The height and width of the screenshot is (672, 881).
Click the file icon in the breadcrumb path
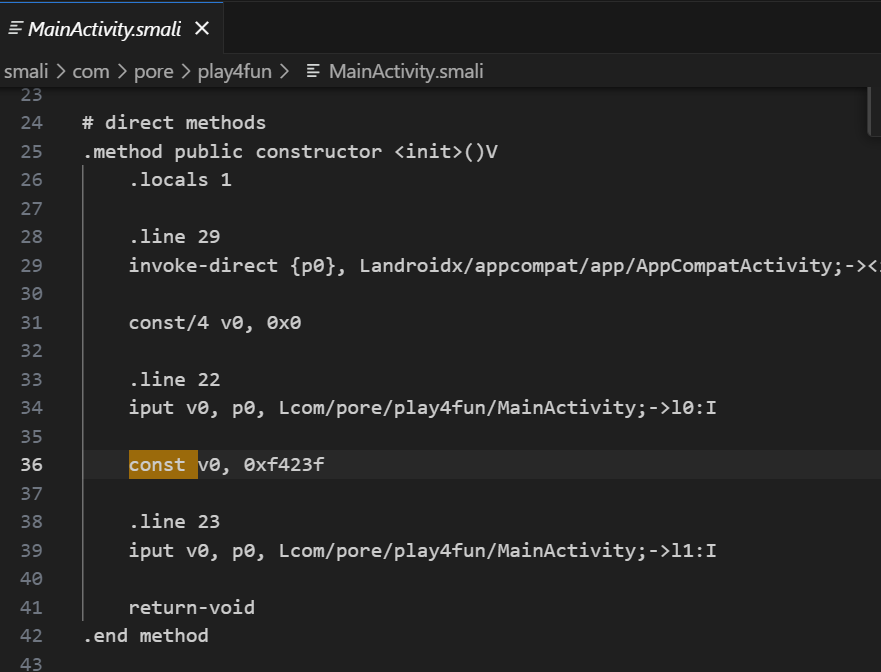313,71
